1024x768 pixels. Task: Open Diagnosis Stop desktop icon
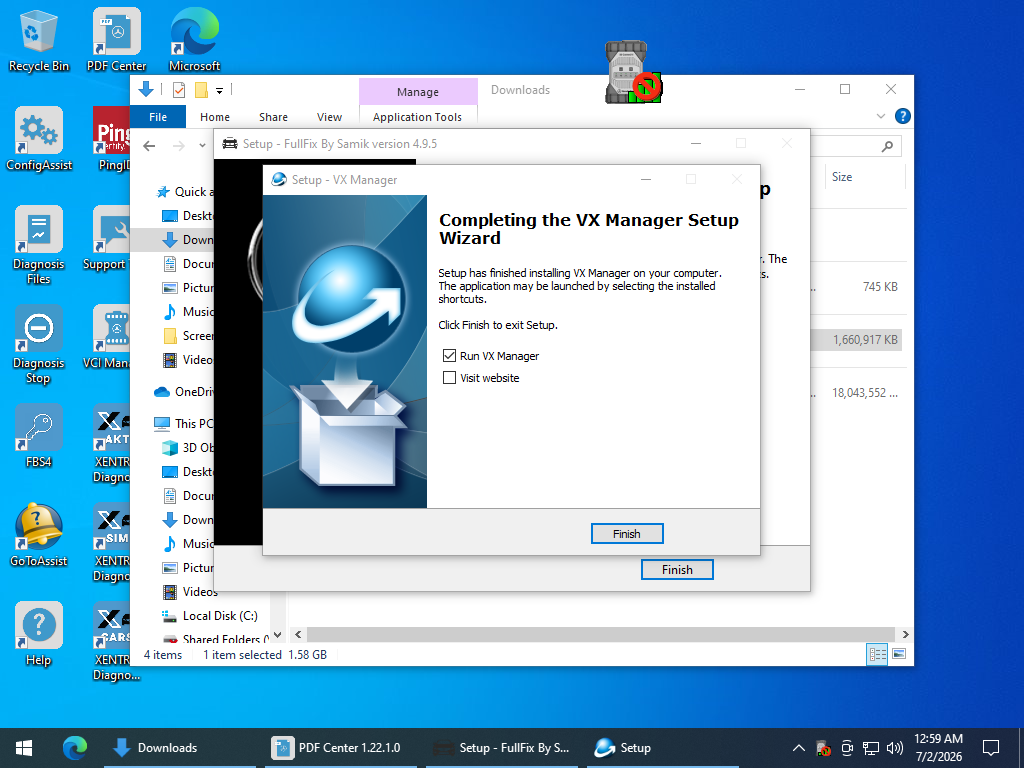[x=39, y=344]
